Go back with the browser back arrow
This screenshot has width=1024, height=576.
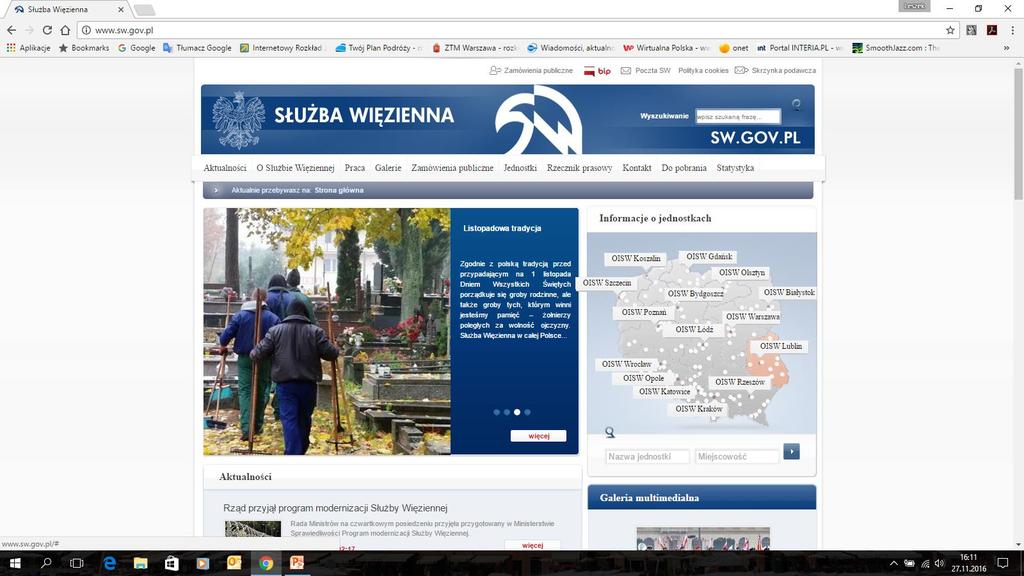click(11, 30)
